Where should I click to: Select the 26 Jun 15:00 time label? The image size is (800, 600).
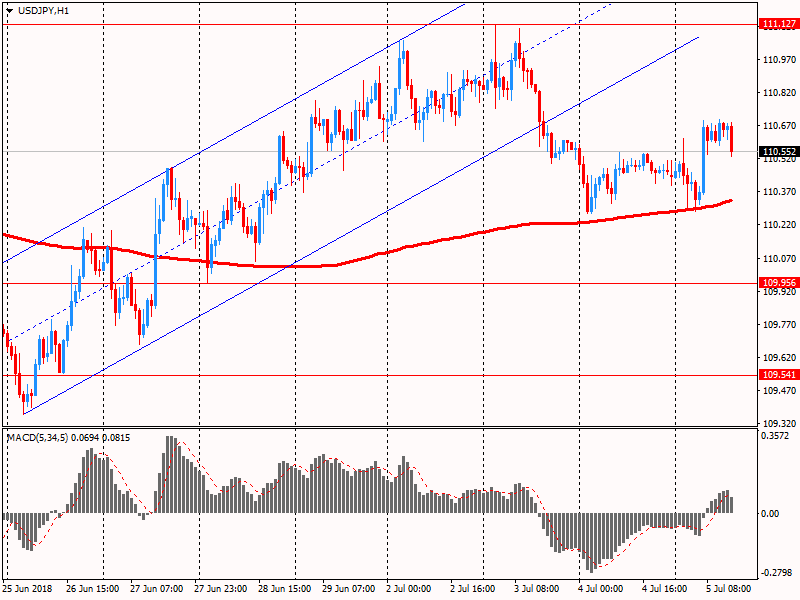tap(93, 589)
